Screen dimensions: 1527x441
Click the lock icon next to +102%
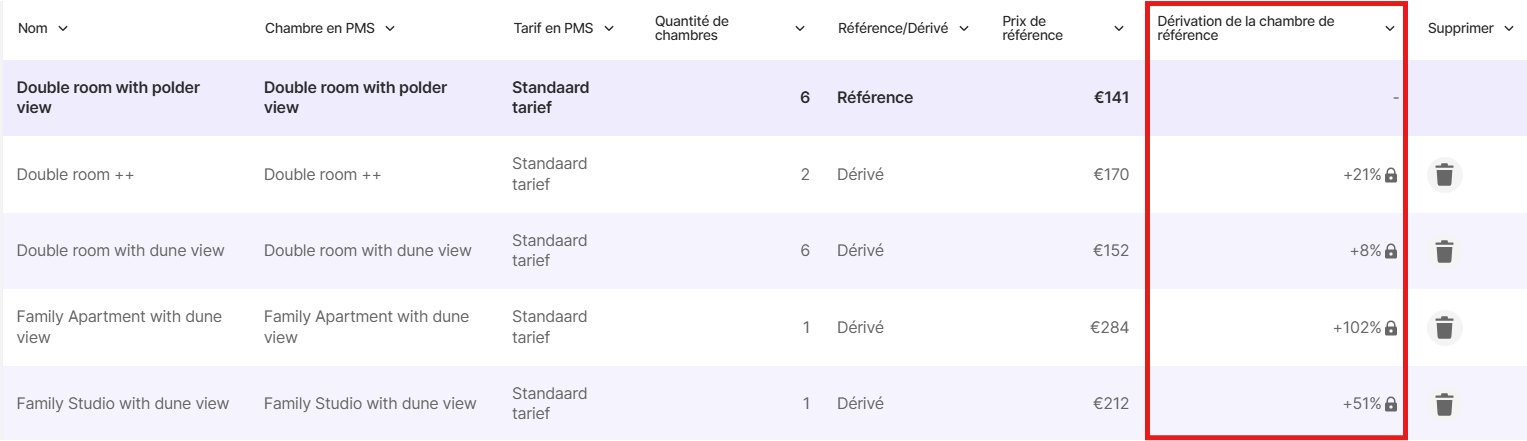[1391, 328]
